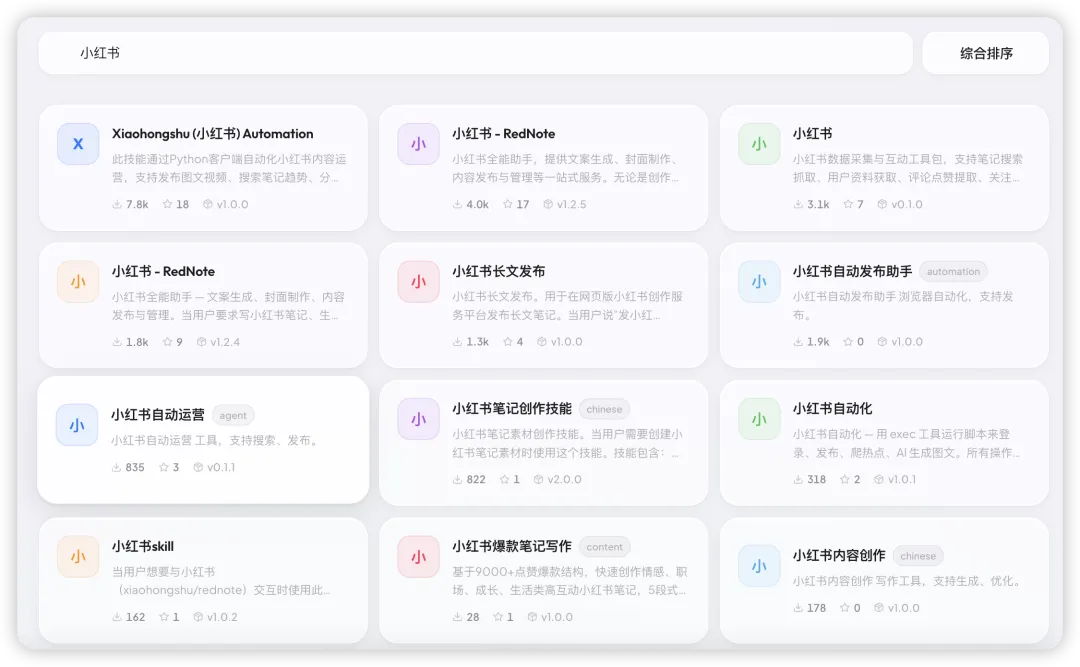The height and width of the screenshot is (667, 1080).
Task: Click the star icon showing 17
Action: (508, 204)
